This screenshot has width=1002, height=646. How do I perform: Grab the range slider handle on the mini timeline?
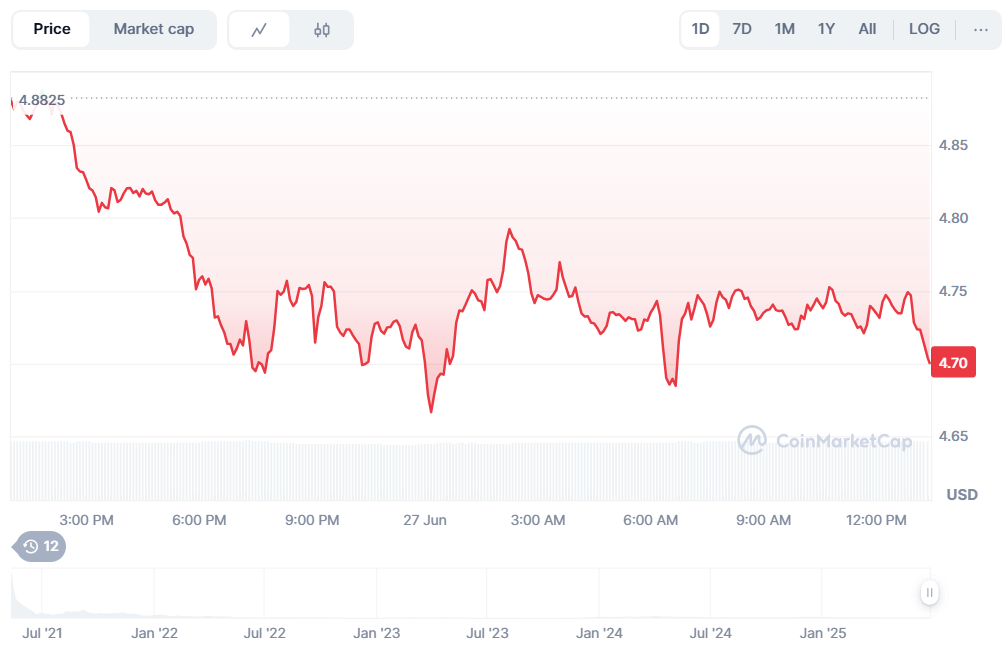(x=929, y=593)
